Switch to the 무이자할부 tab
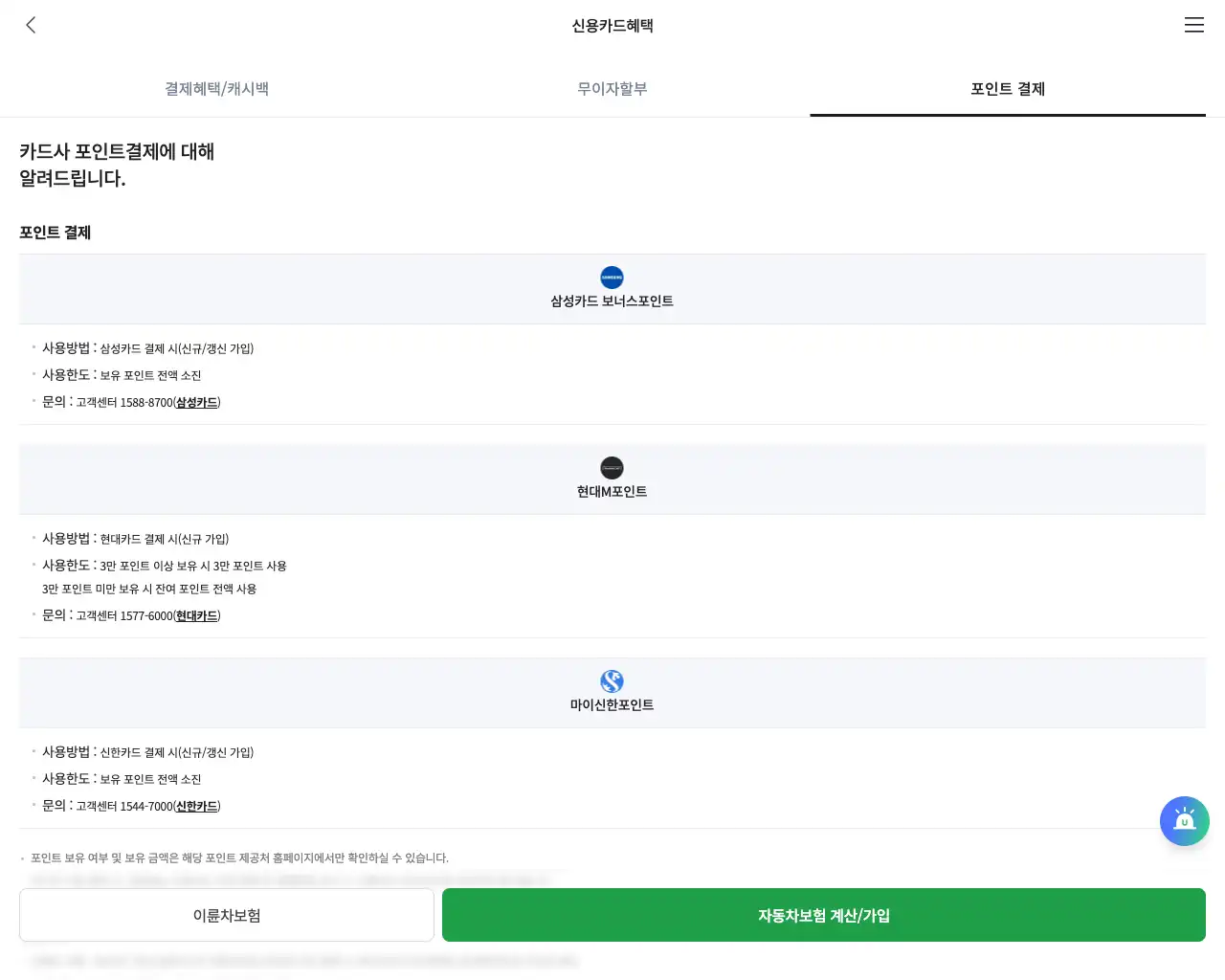 (x=612, y=88)
